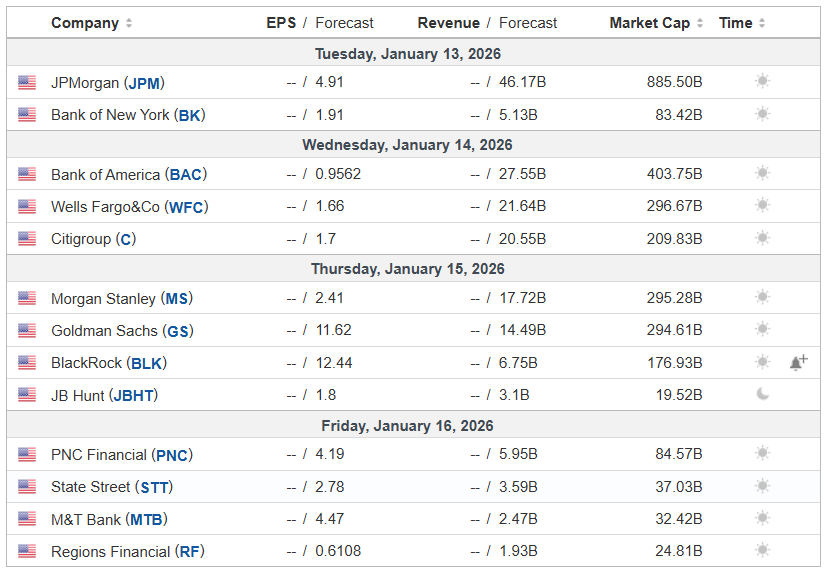The image size is (828, 573).
Task: Click the EPS column header
Action: click(x=281, y=23)
